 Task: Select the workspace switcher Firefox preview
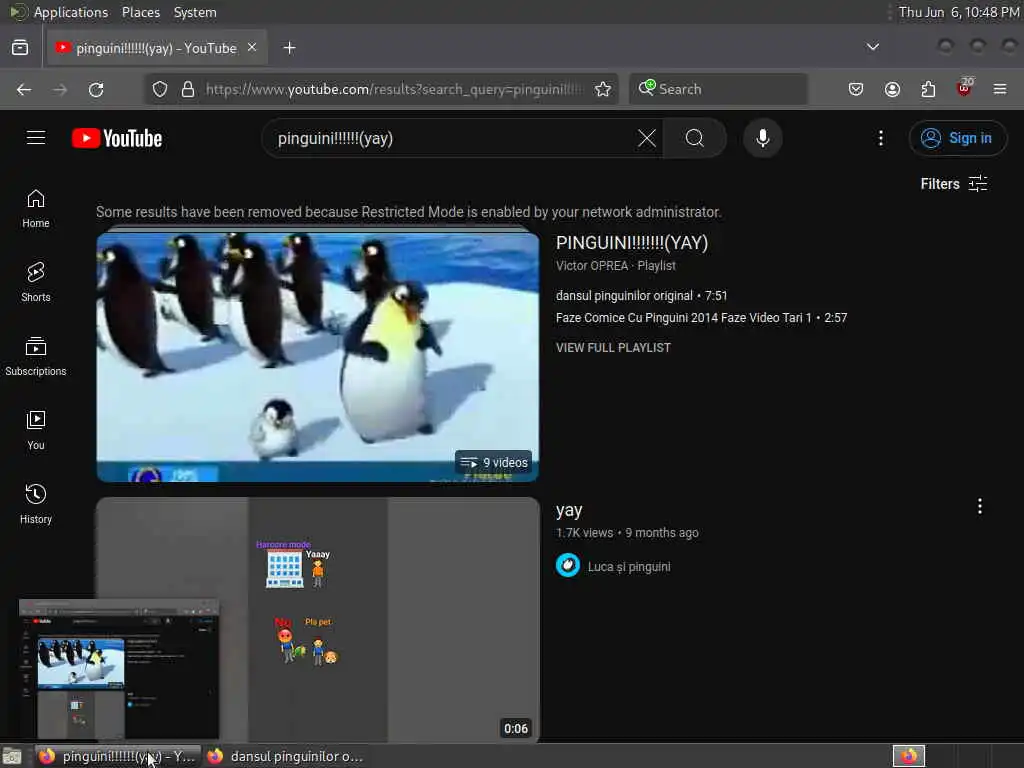coord(908,756)
